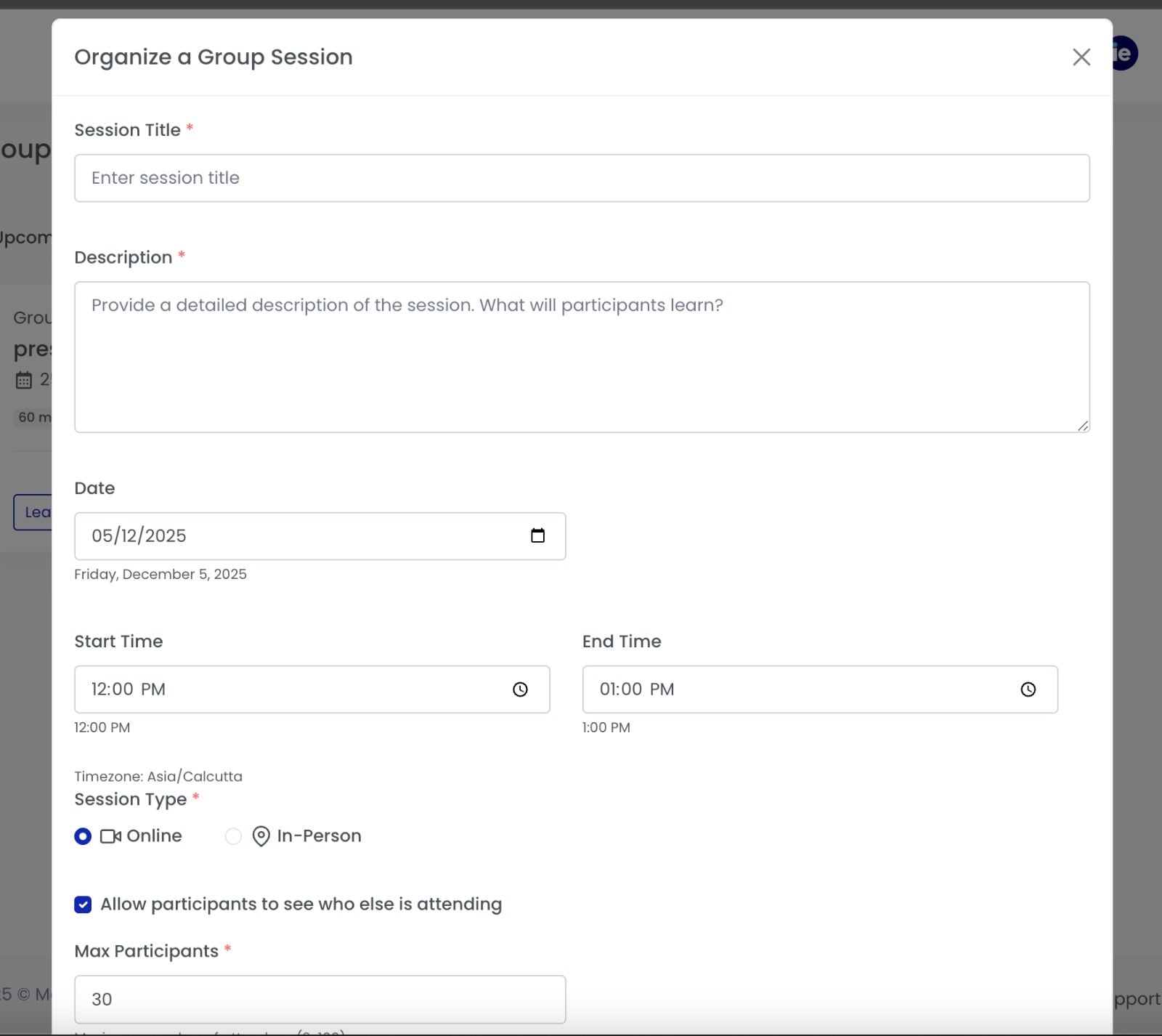Close the Organize a Group Session dialog

click(x=1081, y=57)
